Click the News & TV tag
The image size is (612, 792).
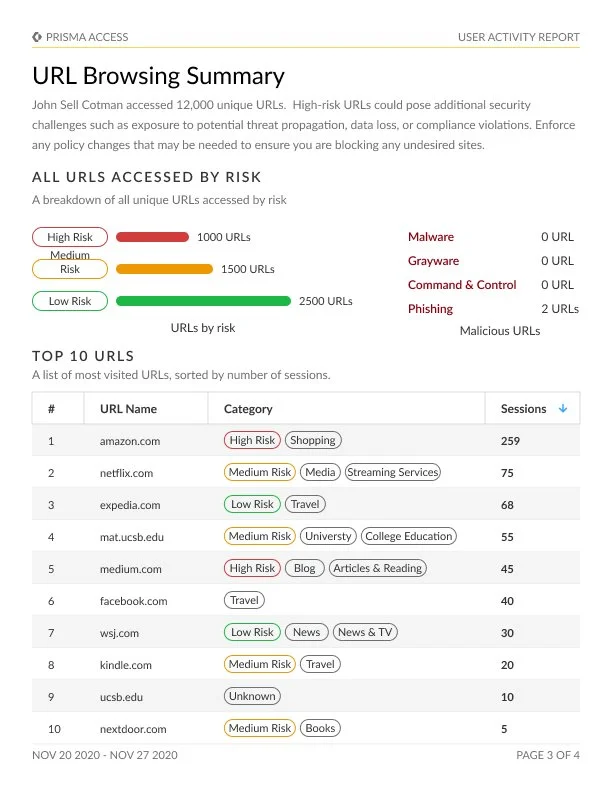365,632
